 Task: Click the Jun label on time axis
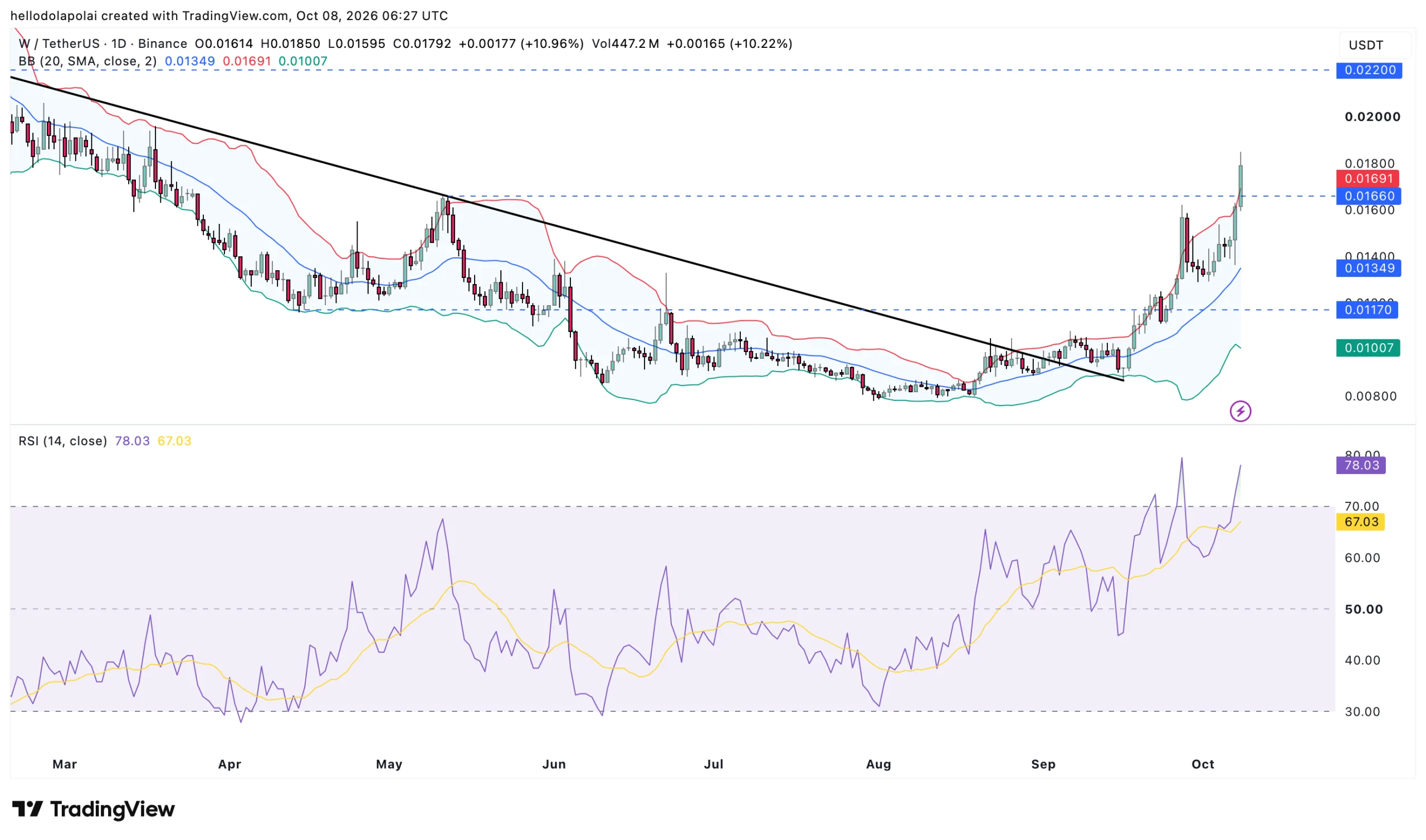554,764
